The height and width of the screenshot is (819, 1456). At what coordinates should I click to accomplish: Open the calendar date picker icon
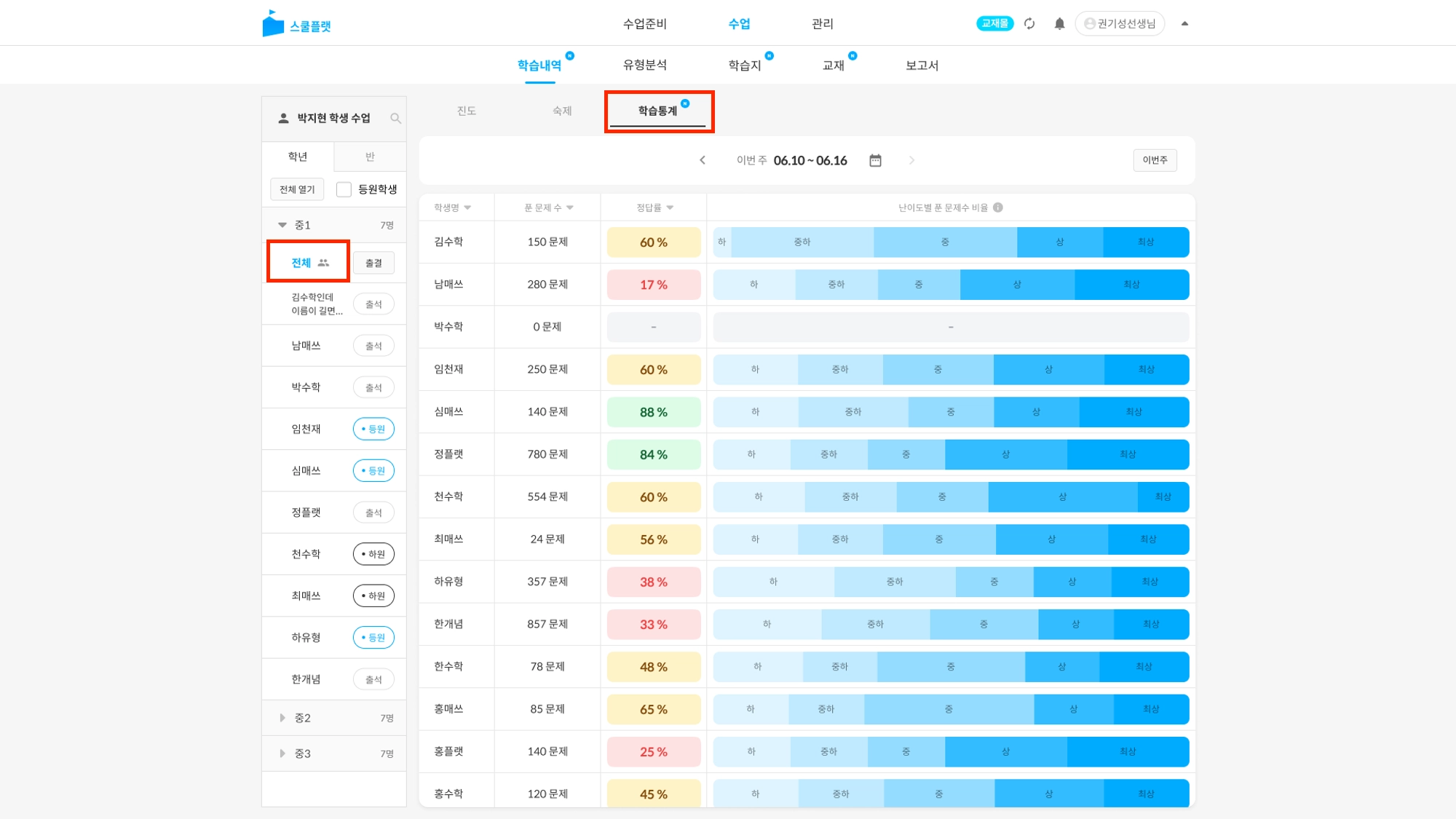point(875,160)
